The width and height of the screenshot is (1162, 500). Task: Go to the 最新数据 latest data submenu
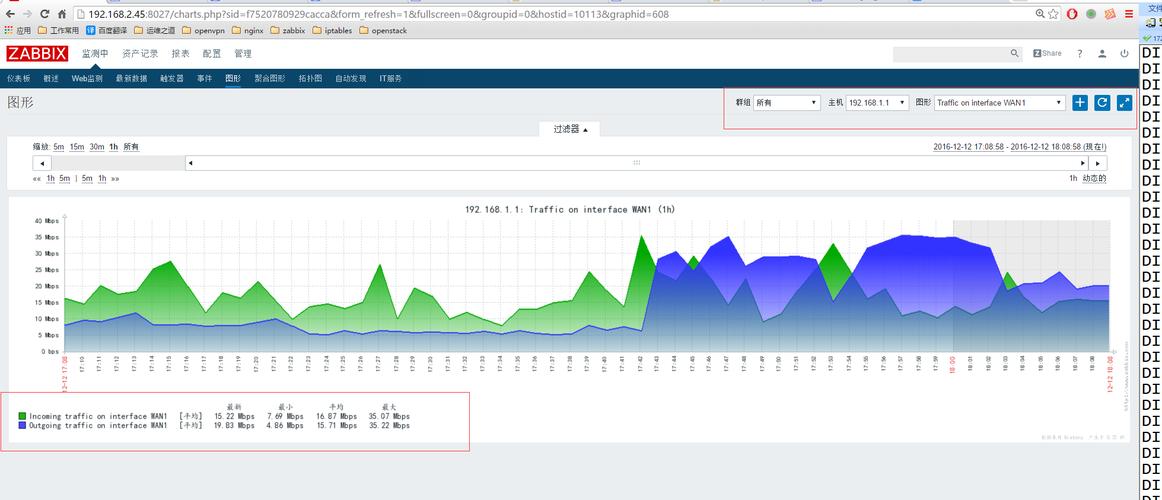click(x=131, y=78)
